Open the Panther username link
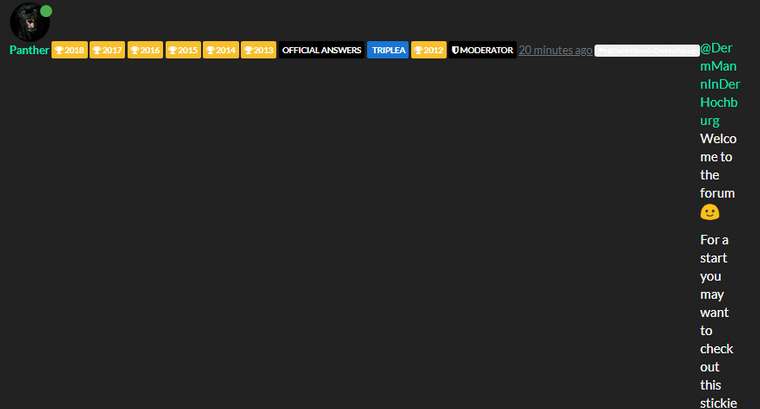This screenshot has width=760, height=409. point(29,50)
